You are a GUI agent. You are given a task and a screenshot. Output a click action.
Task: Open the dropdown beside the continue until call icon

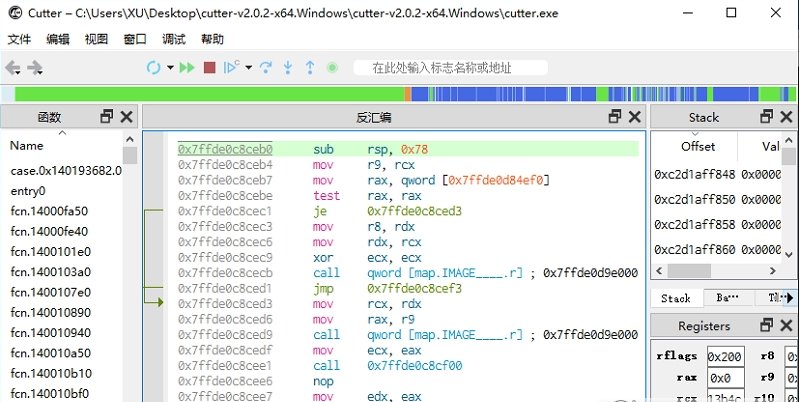248,67
